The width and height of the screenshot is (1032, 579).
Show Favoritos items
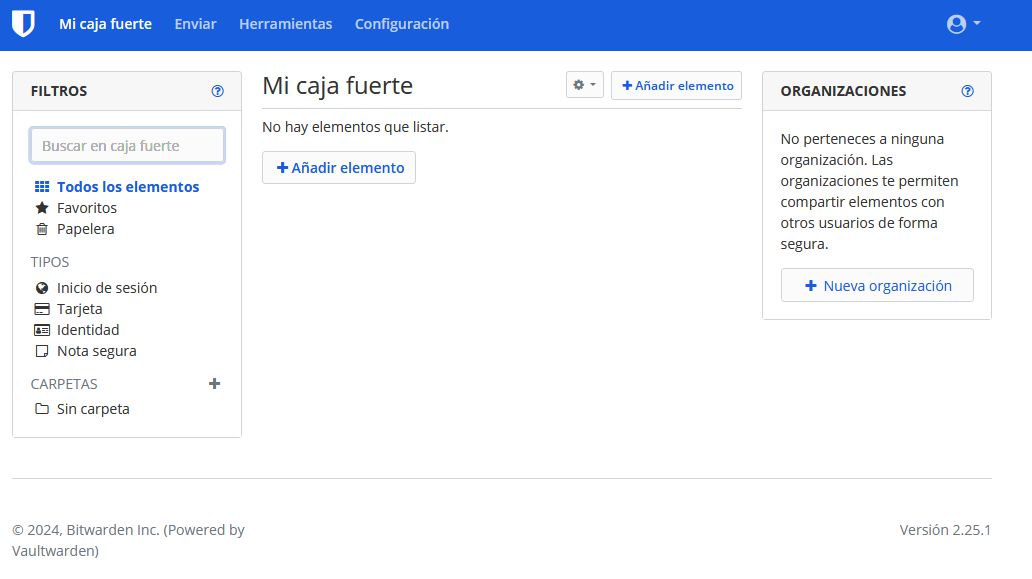coord(86,208)
